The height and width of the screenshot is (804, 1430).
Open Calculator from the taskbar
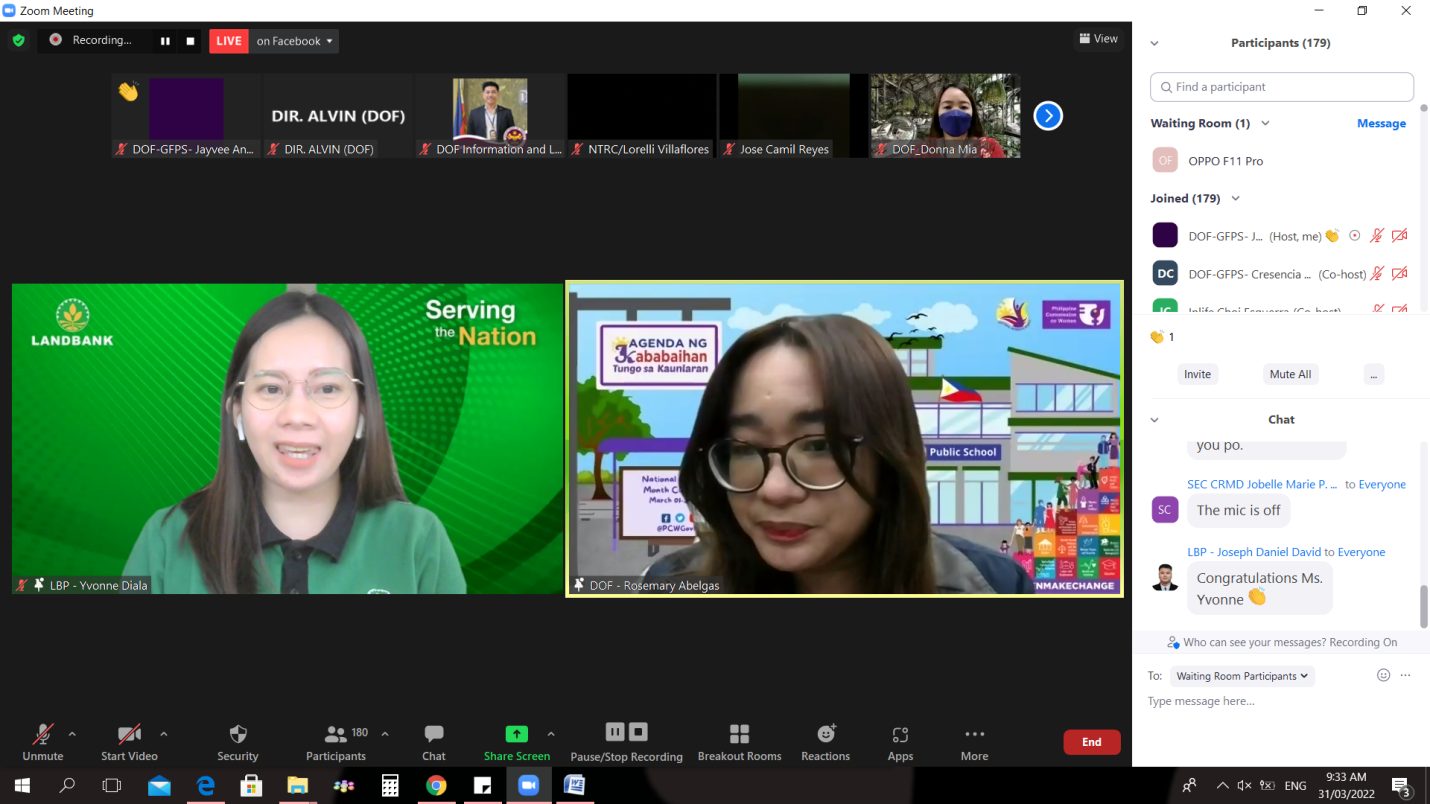tap(390, 785)
